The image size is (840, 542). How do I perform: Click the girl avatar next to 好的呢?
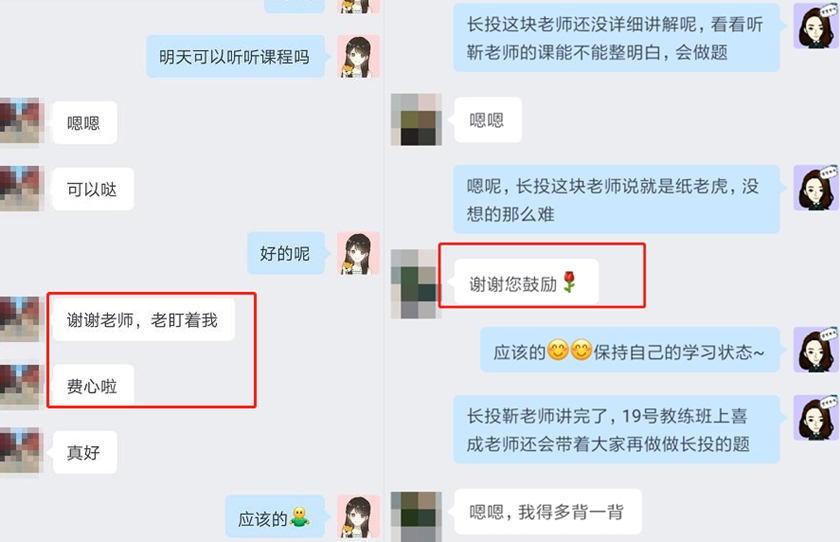[358, 254]
